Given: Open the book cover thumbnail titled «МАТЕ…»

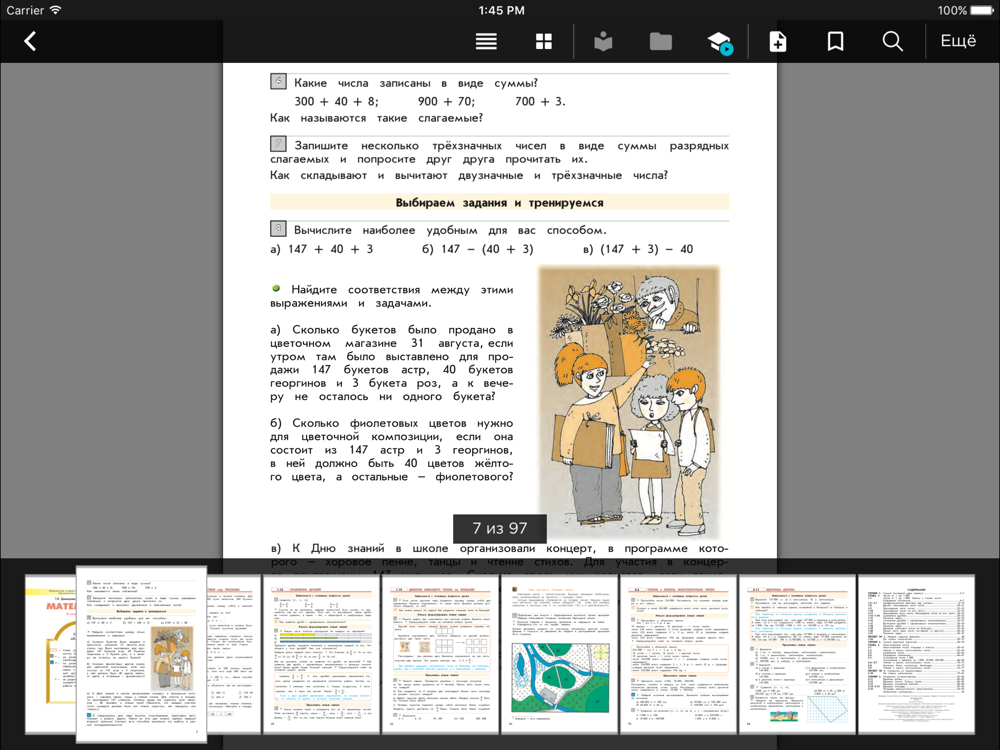Looking at the screenshot, I should coord(50,654).
